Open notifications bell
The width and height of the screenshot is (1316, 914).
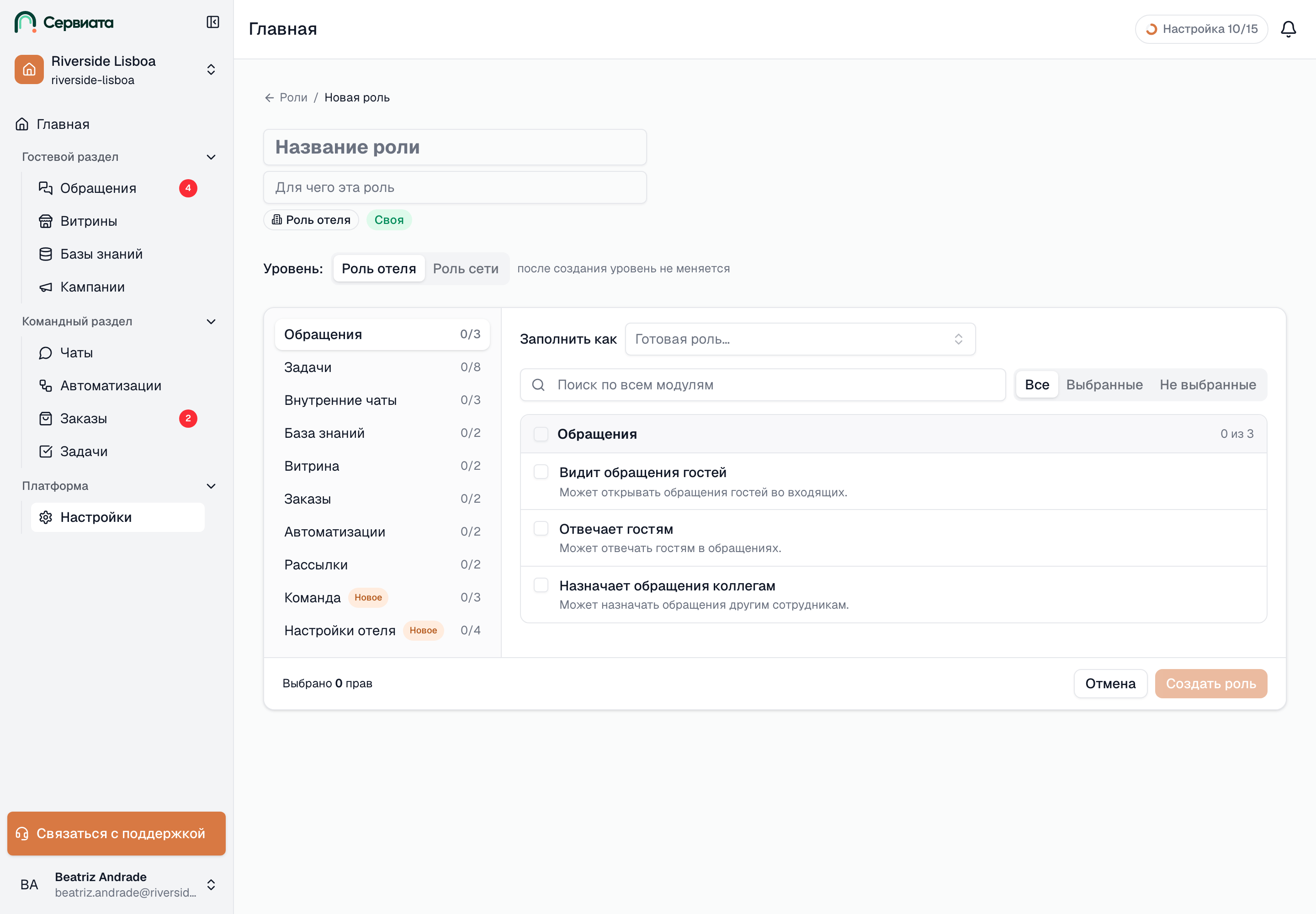[1288, 29]
